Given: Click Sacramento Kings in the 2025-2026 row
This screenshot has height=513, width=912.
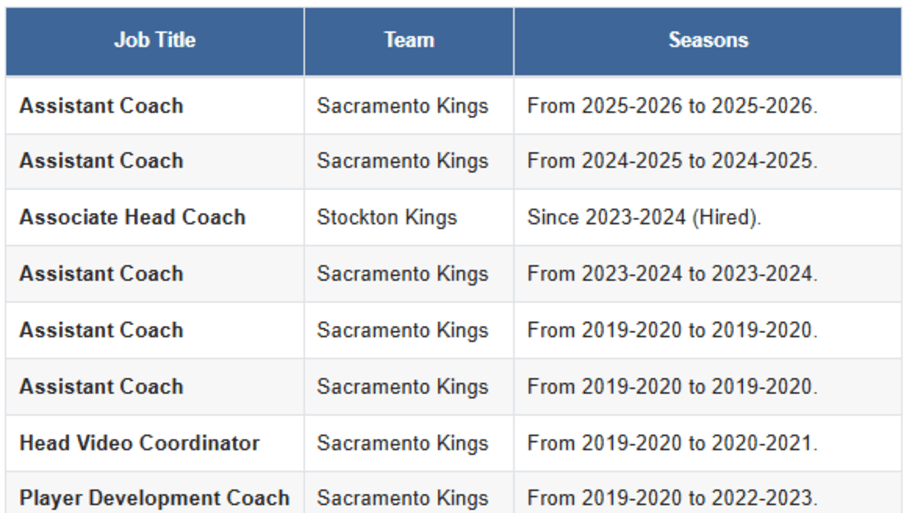Looking at the screenshot, I should pyautogui.click(x=402, y=106).
